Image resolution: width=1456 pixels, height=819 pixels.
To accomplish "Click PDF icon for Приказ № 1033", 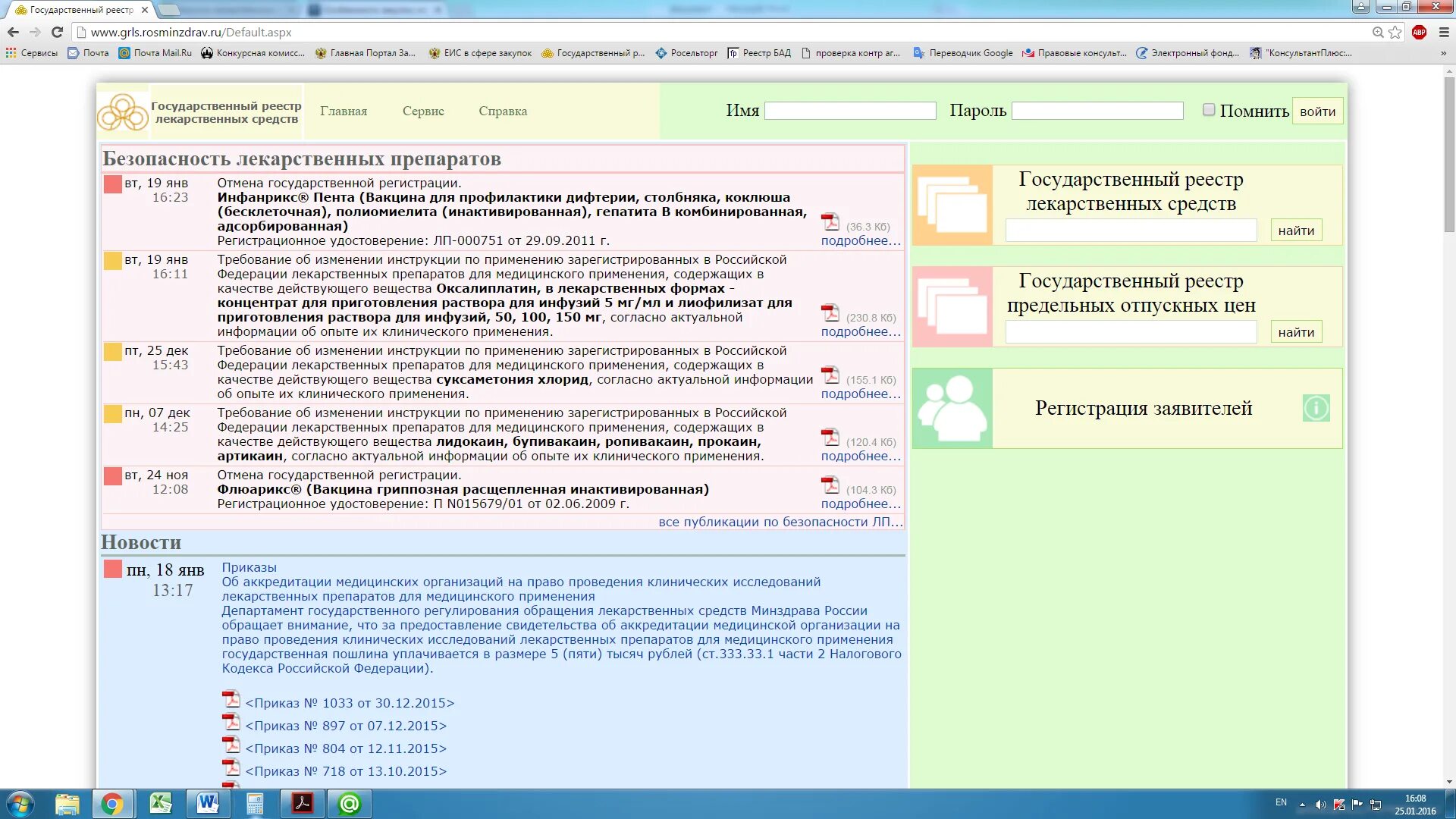I will (231, 699).
